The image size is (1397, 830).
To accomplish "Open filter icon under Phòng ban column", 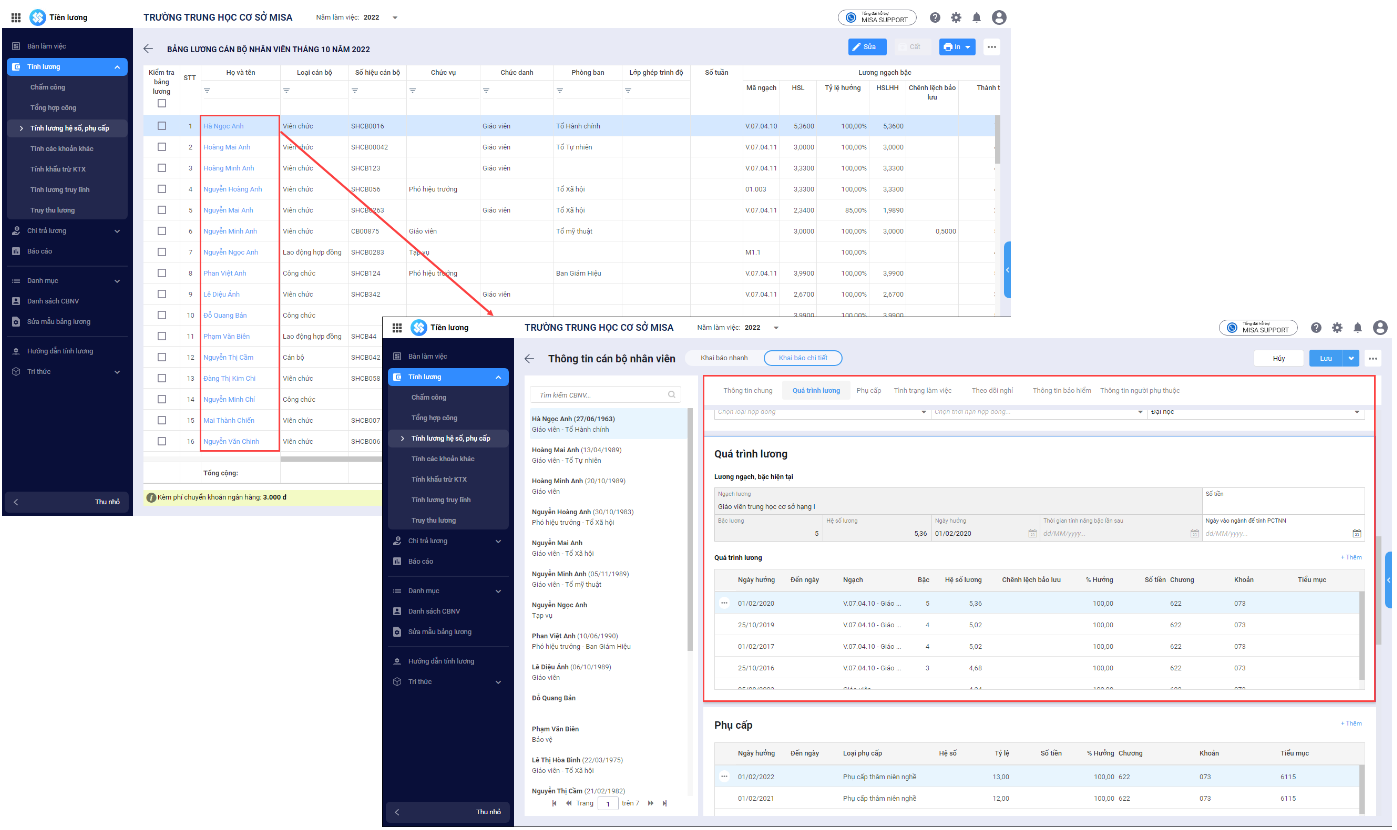I will click(x=560, y=91).
